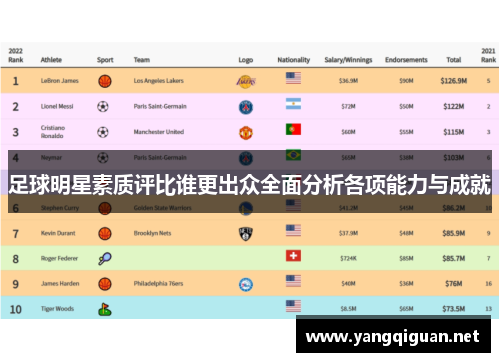Click the US flag in LeBron James row
The height and width of the screenshot is (362, 500).
pyautogui.click(x=293, y=78)
